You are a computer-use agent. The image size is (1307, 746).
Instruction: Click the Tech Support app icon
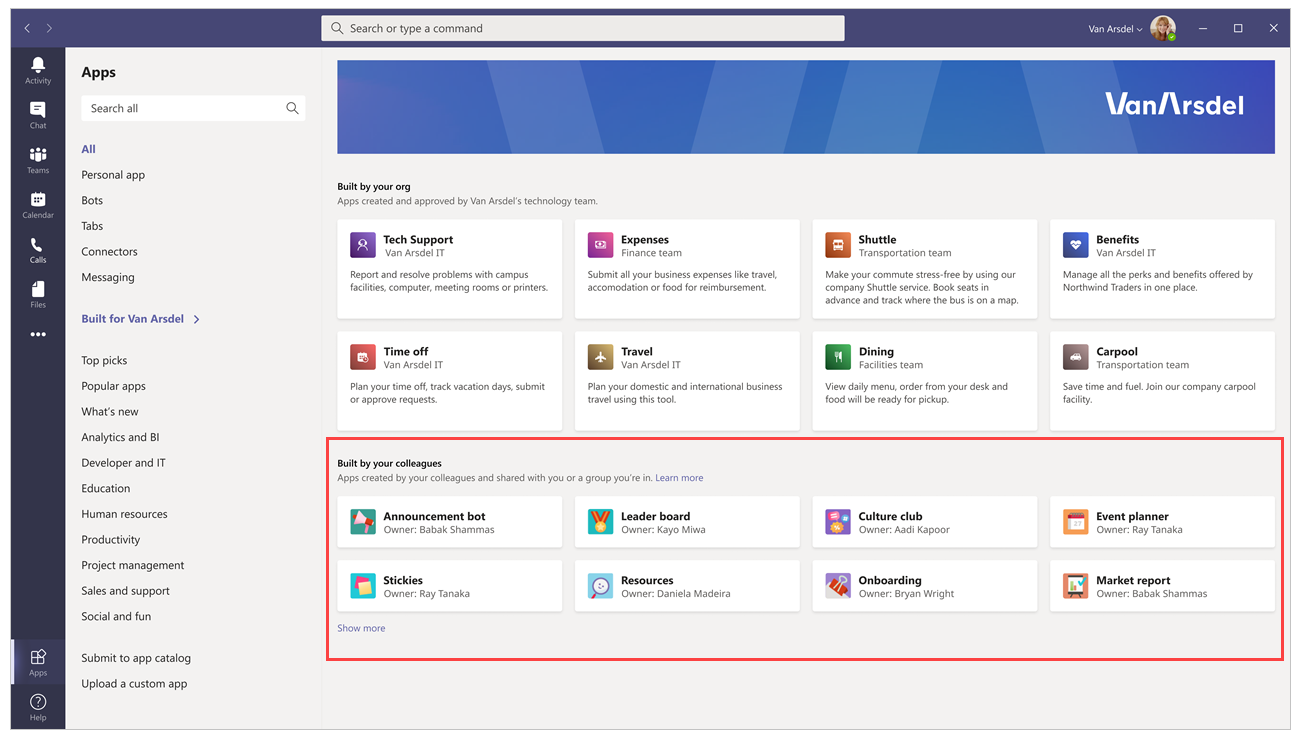(x=363, y=245)
